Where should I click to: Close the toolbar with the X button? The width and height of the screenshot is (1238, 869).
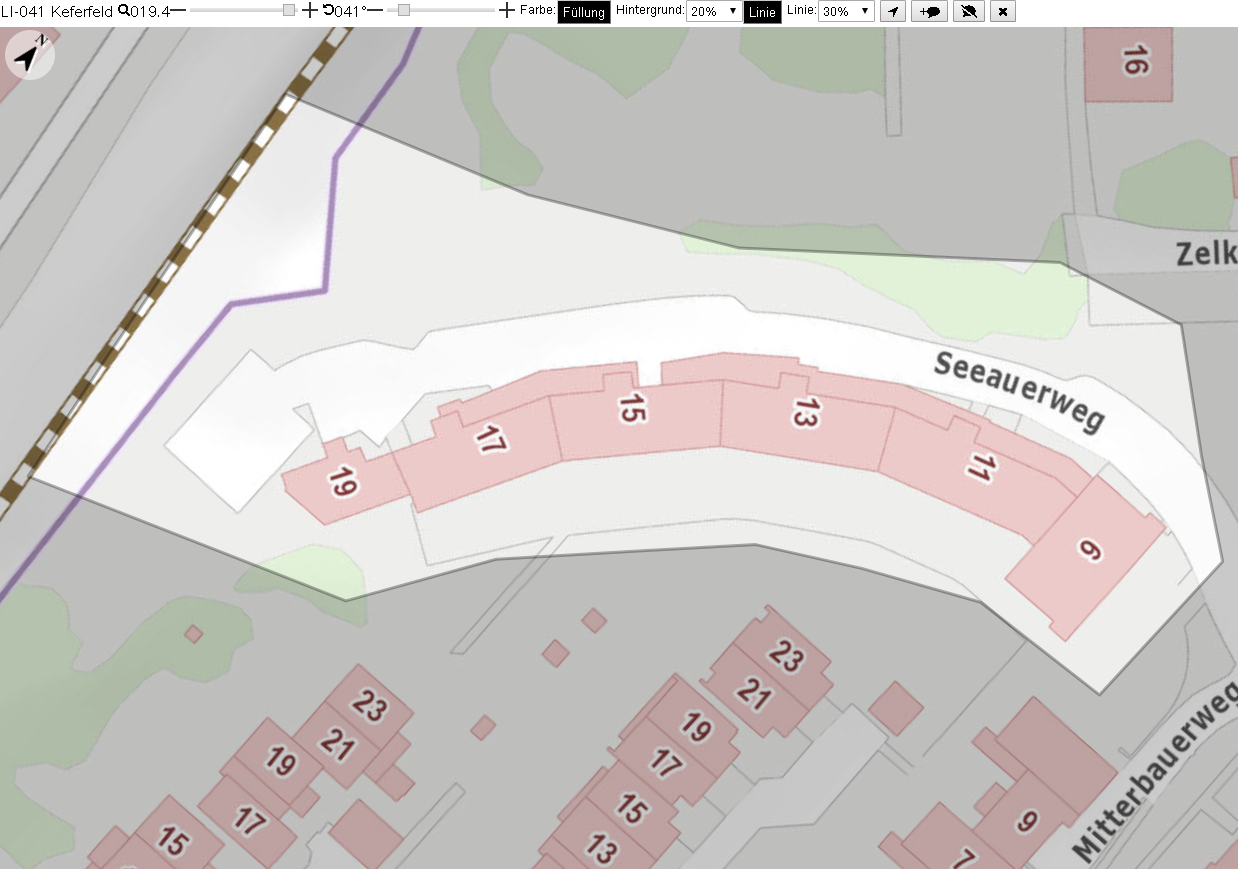tap(1003, 11)
